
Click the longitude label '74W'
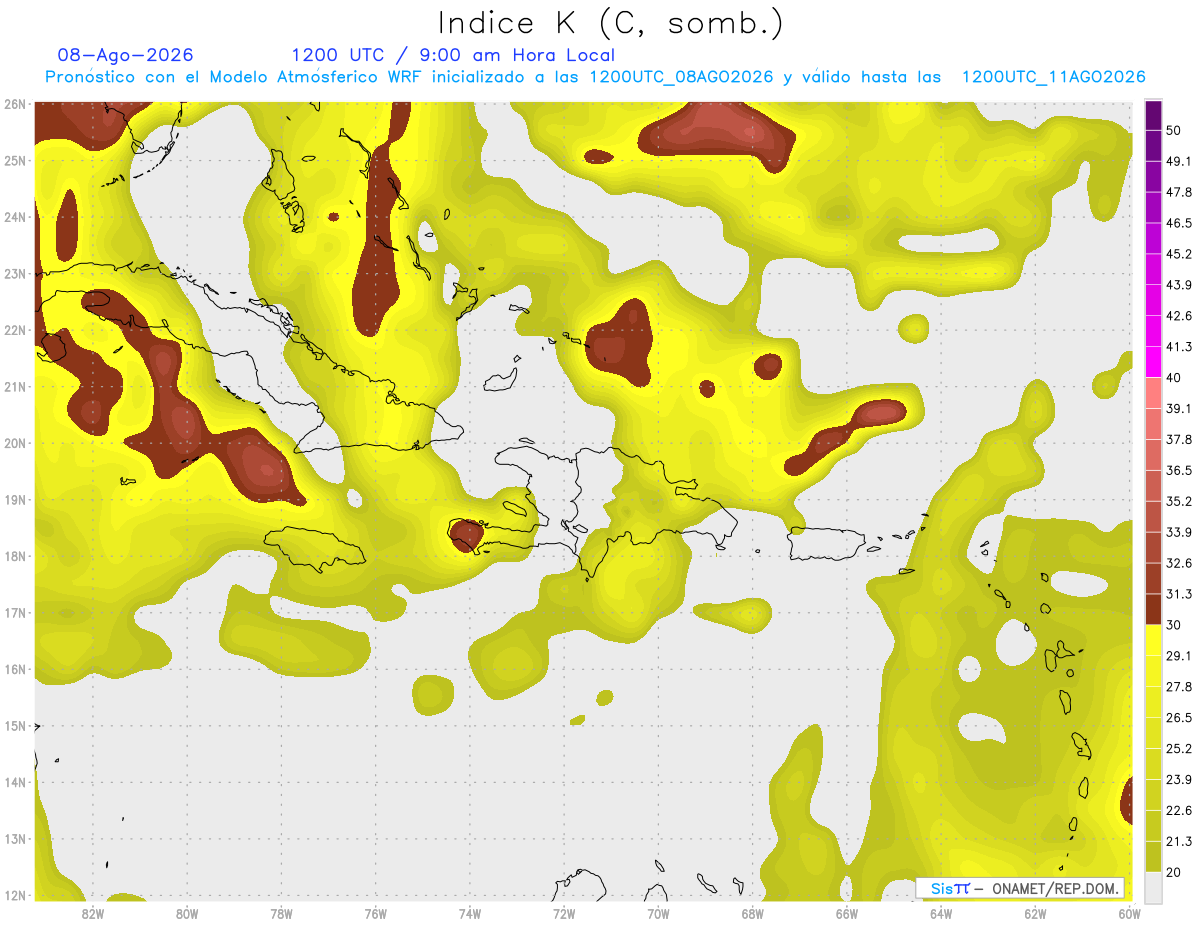[470, 914]
